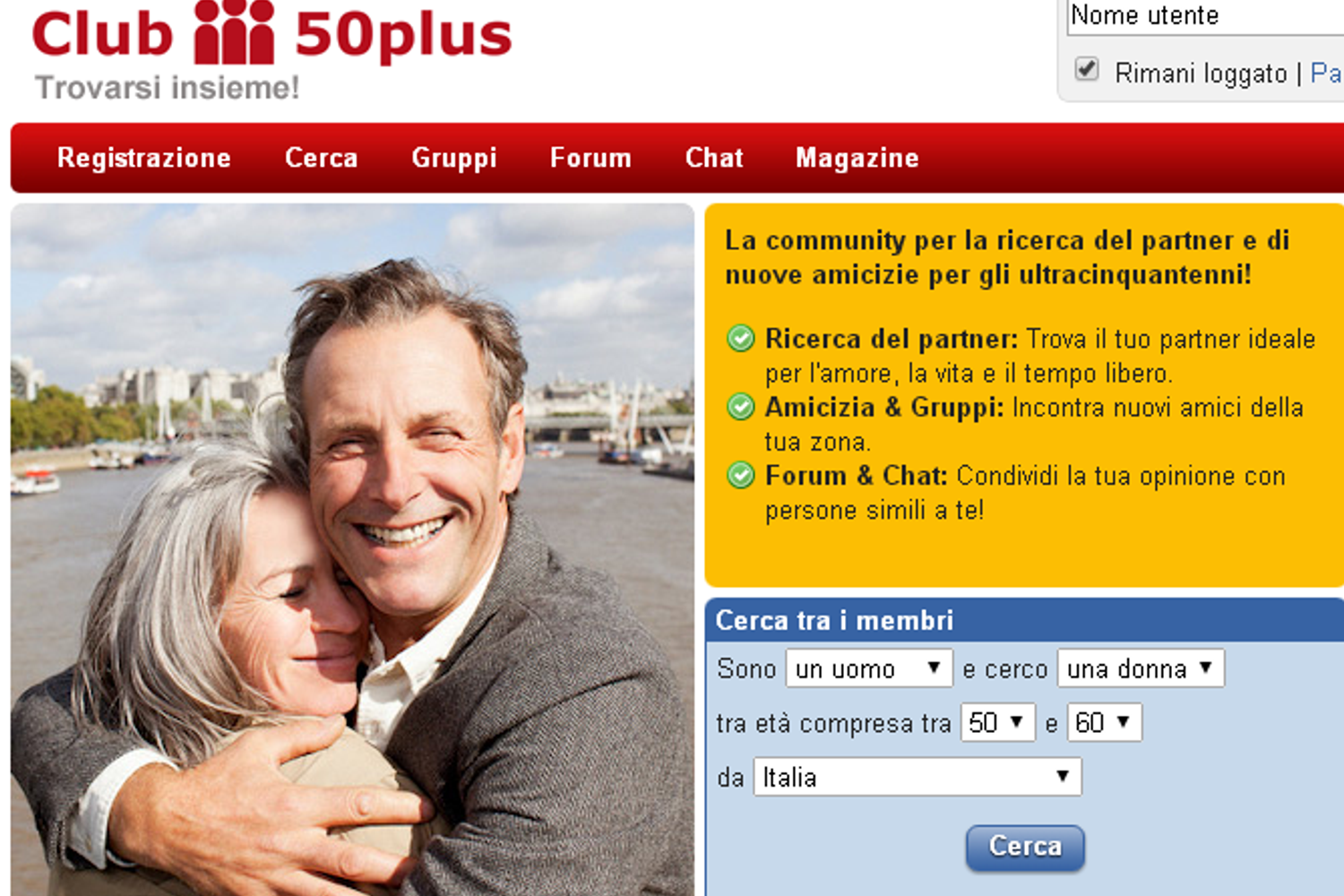The height and width of the screenshot is (896, 1344).
Task: Open Chat from the red navigation bar
Action: click(x=714, y=158)
